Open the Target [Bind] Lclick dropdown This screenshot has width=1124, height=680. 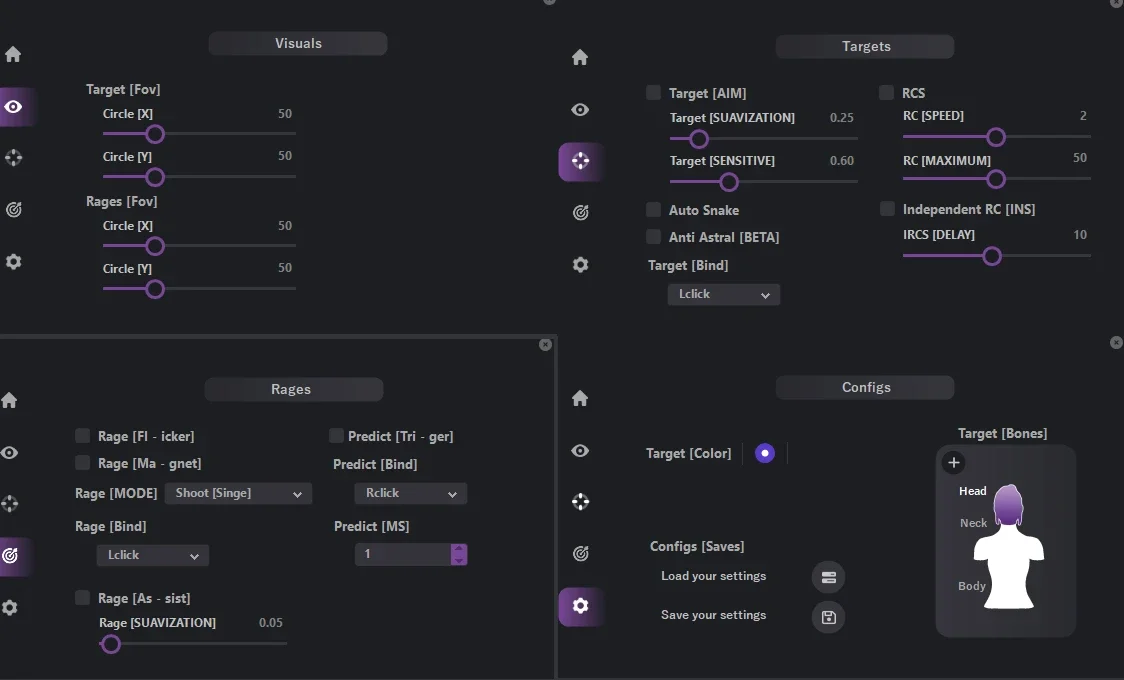point(724,294)
